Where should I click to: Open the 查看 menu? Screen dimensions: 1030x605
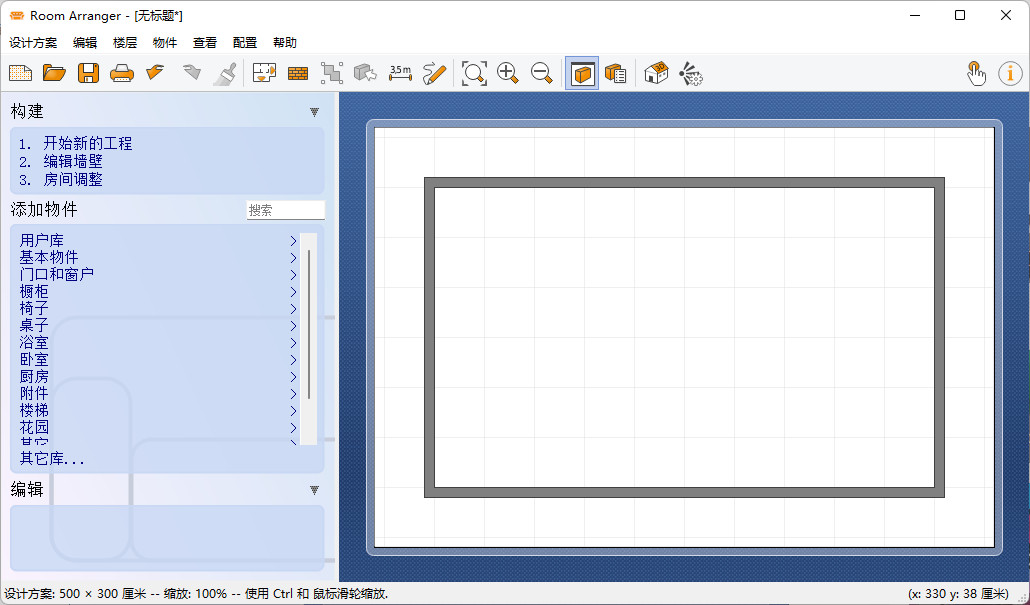pyautogui.click(x=205, y=43)
